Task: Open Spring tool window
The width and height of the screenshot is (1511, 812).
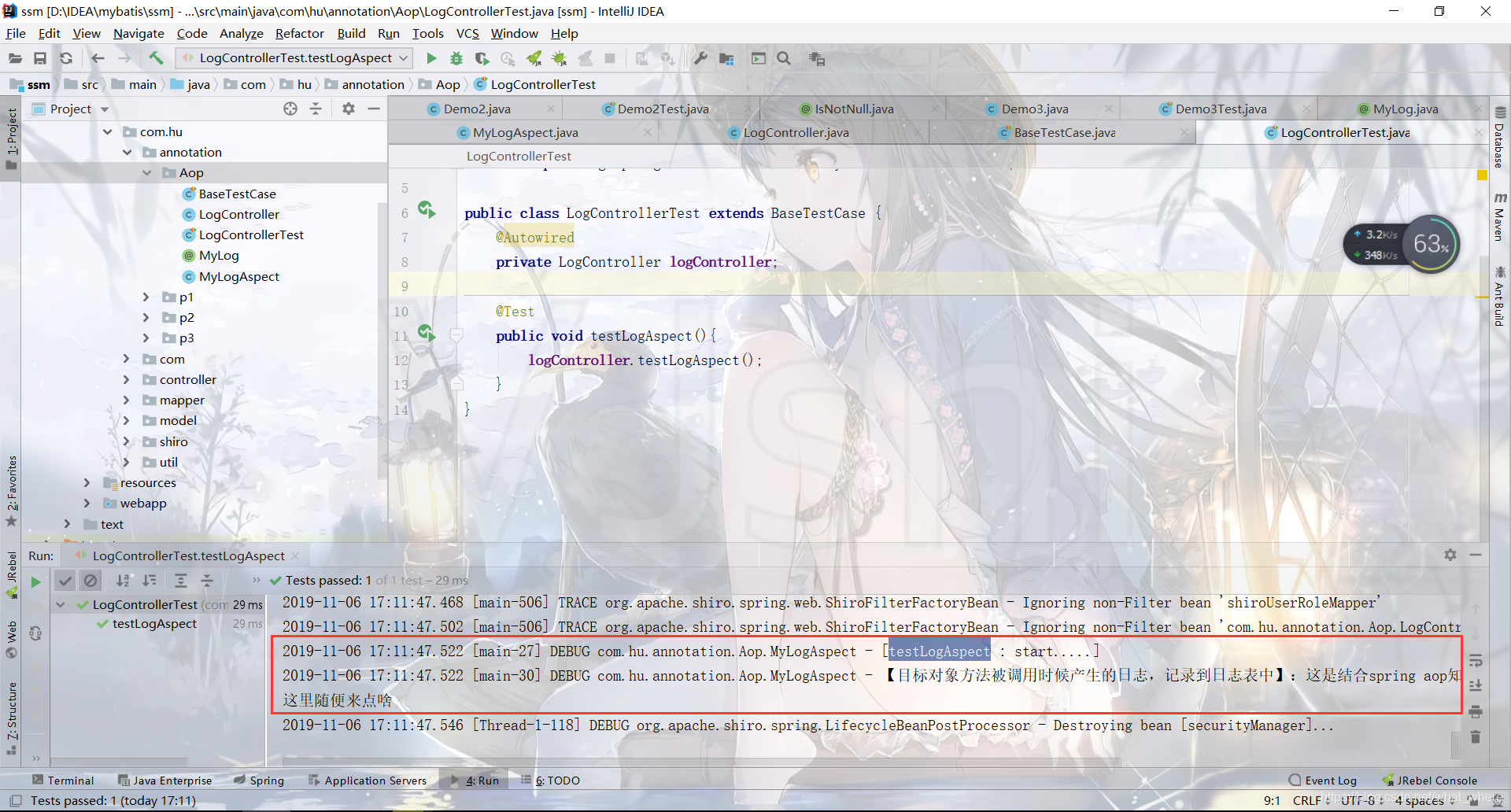Action: tap(259, 781)
